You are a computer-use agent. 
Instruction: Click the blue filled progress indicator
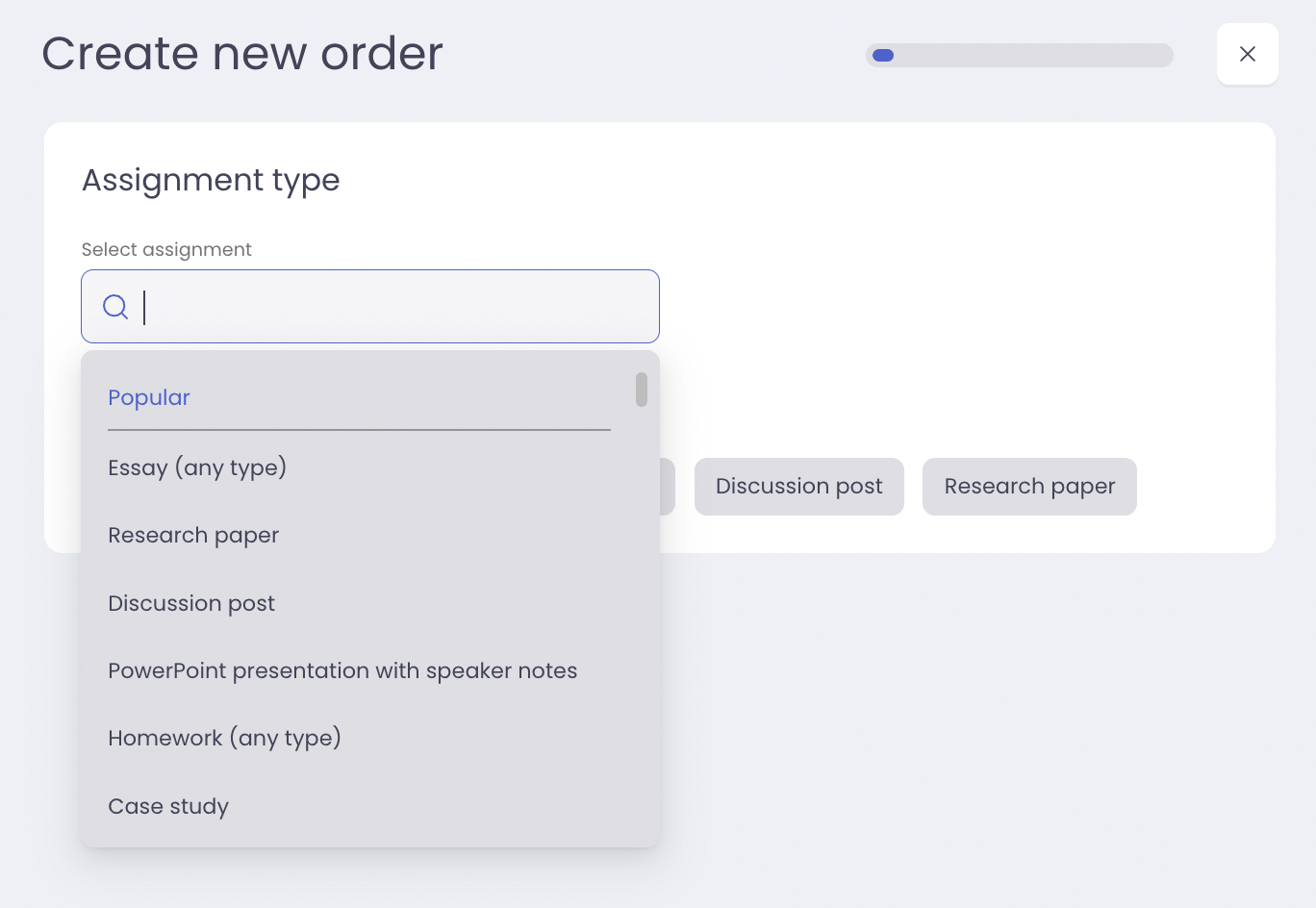(x=883, y=55)
